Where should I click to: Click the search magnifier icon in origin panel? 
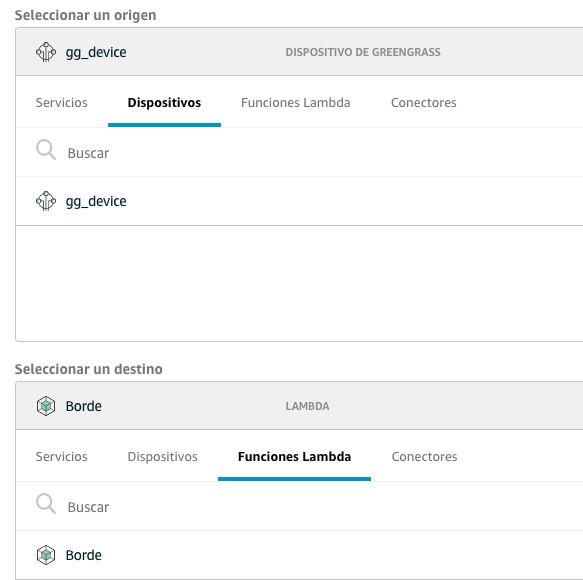pyautogui.click(x=46, y=150)
